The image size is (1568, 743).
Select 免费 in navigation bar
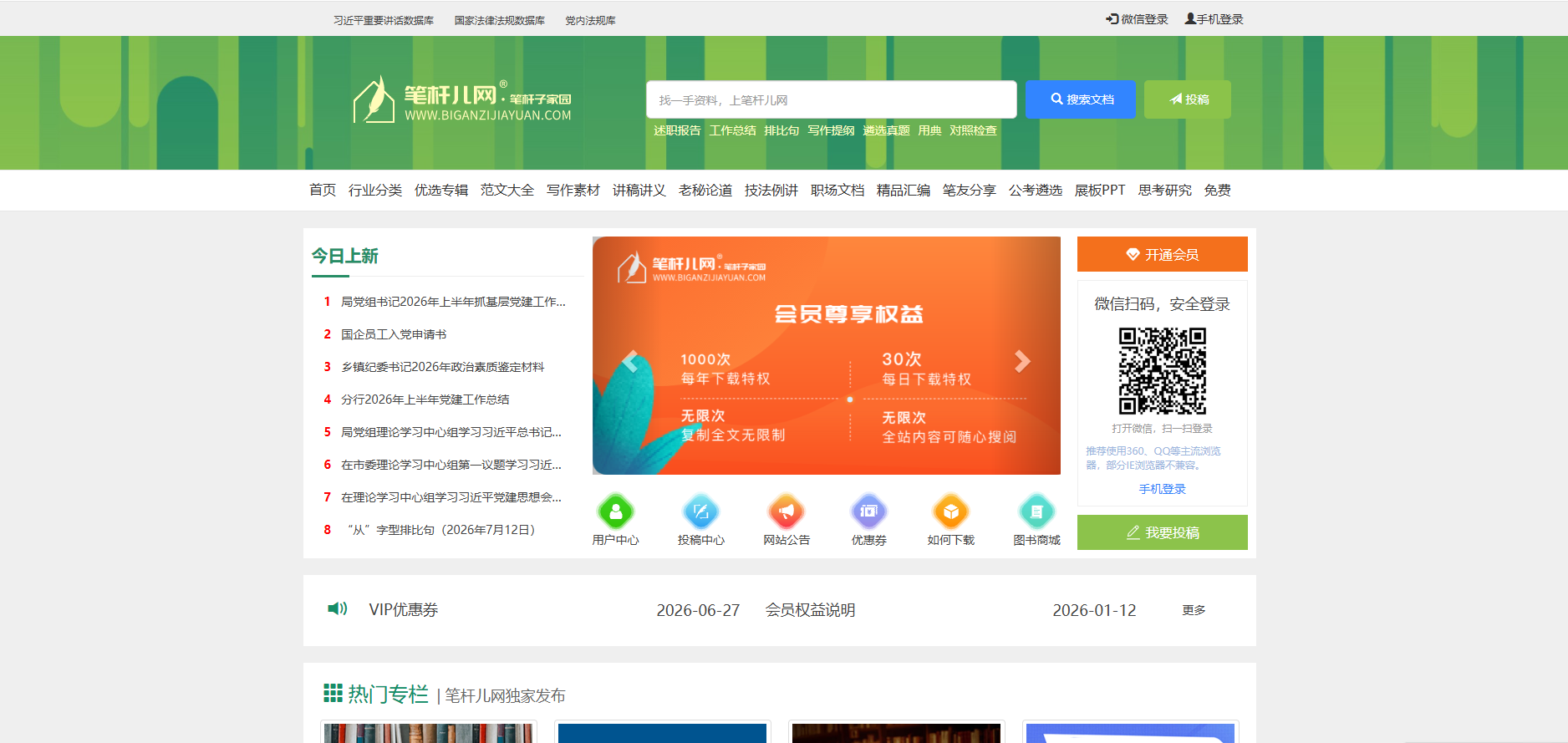(1218, 191)
